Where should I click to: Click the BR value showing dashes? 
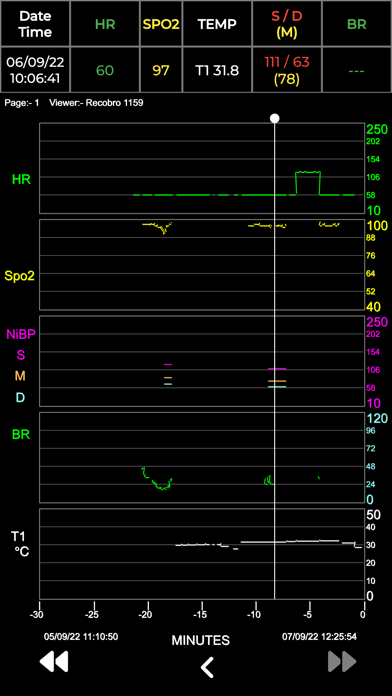[356, 71]
